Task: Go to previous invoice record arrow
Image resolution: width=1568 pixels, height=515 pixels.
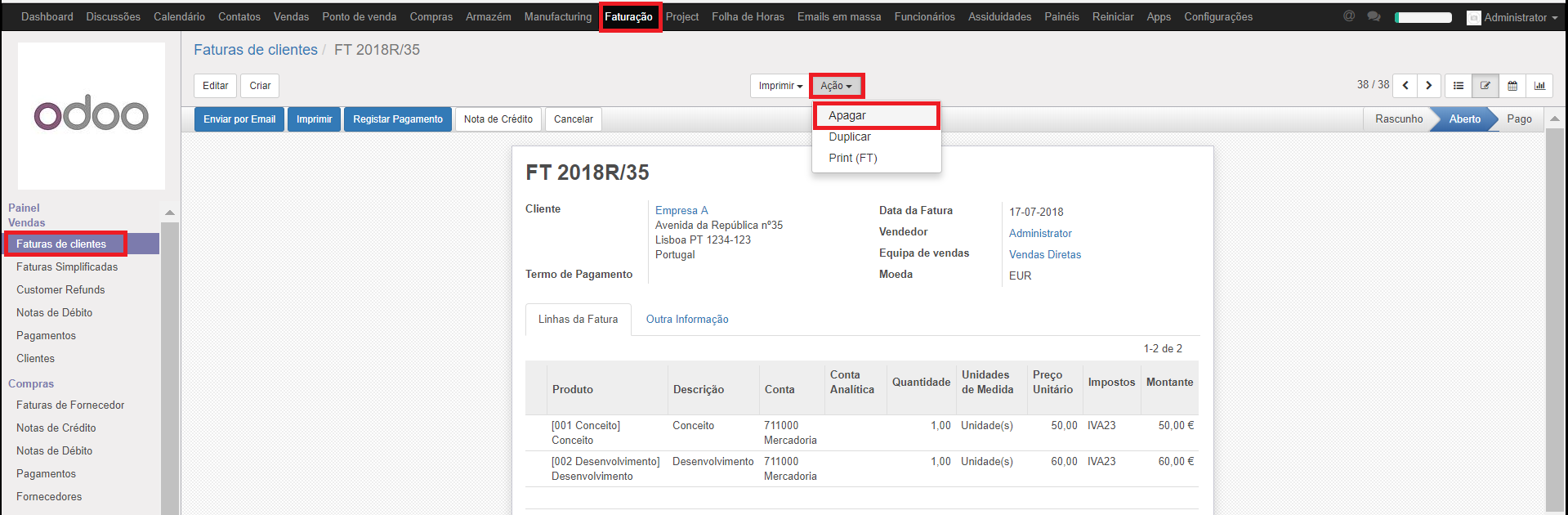Action: [1405, 86]
